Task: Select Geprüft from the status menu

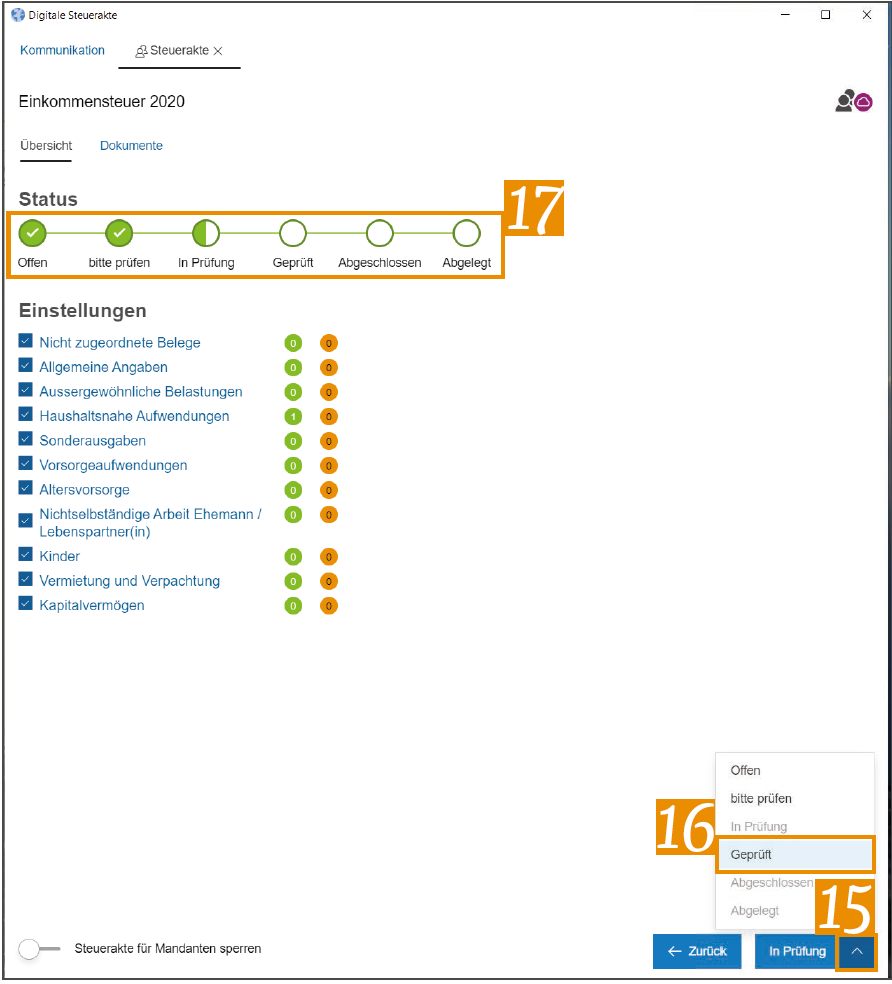Action: (x=795, y=855)
